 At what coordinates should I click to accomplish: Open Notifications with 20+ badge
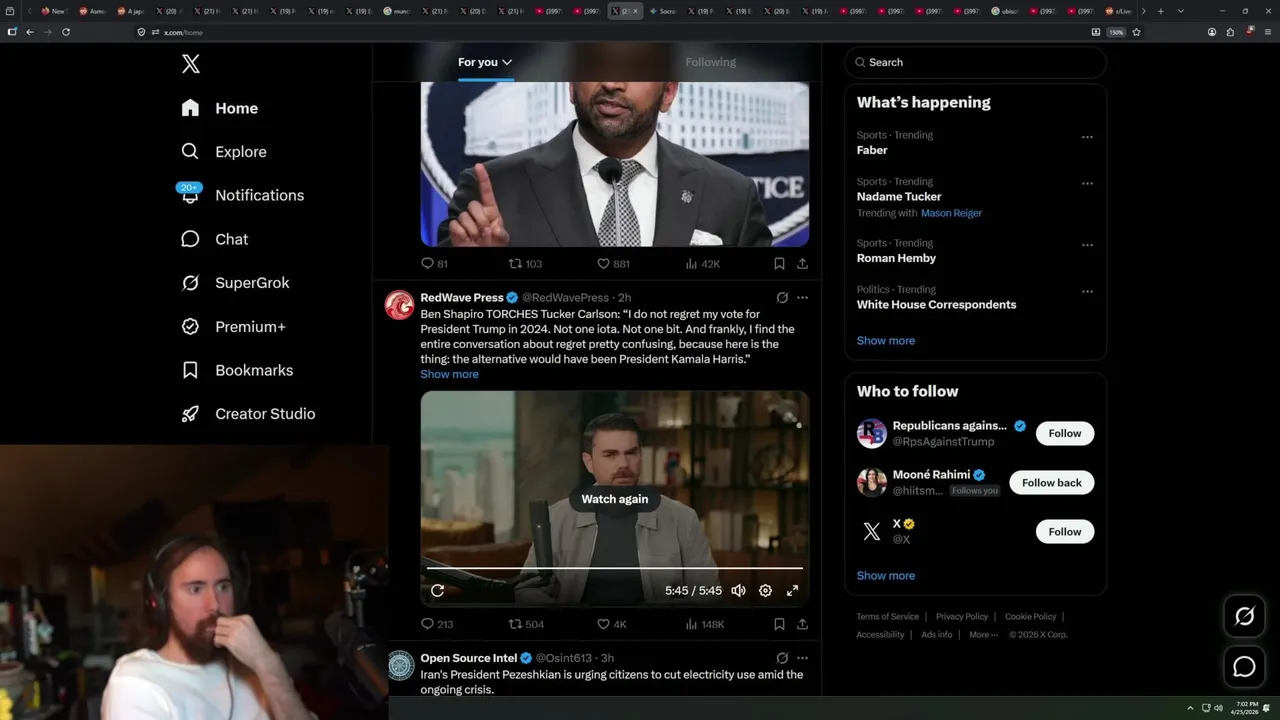coord(242,195)
